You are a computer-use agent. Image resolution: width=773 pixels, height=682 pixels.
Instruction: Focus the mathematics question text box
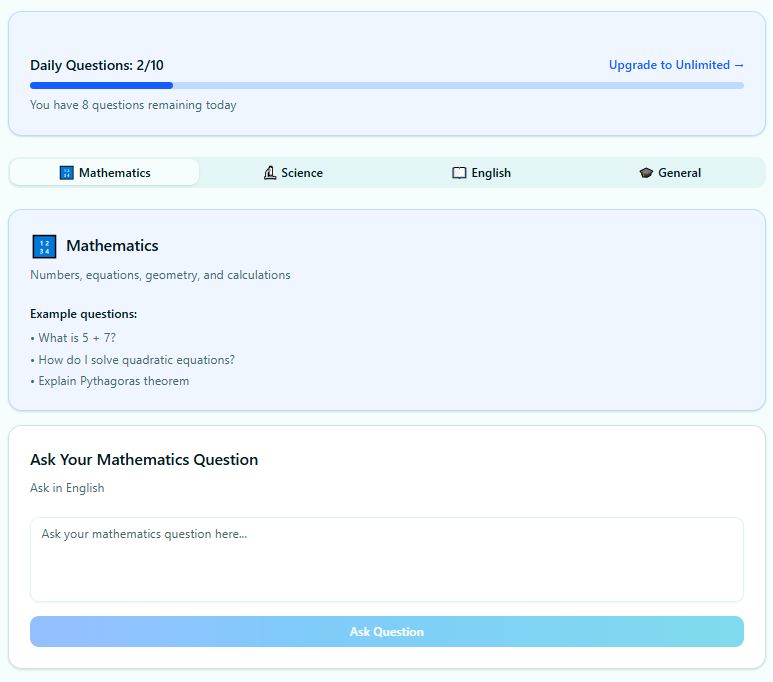coord(386,559)
